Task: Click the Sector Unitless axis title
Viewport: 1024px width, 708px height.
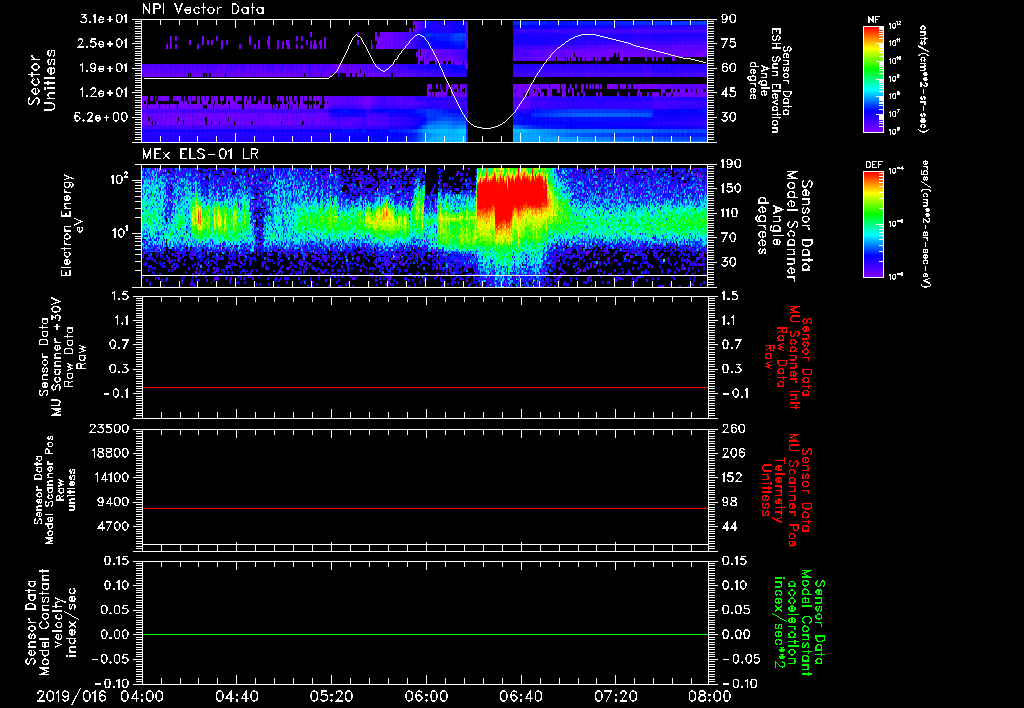Action: [x=41, y=80]
